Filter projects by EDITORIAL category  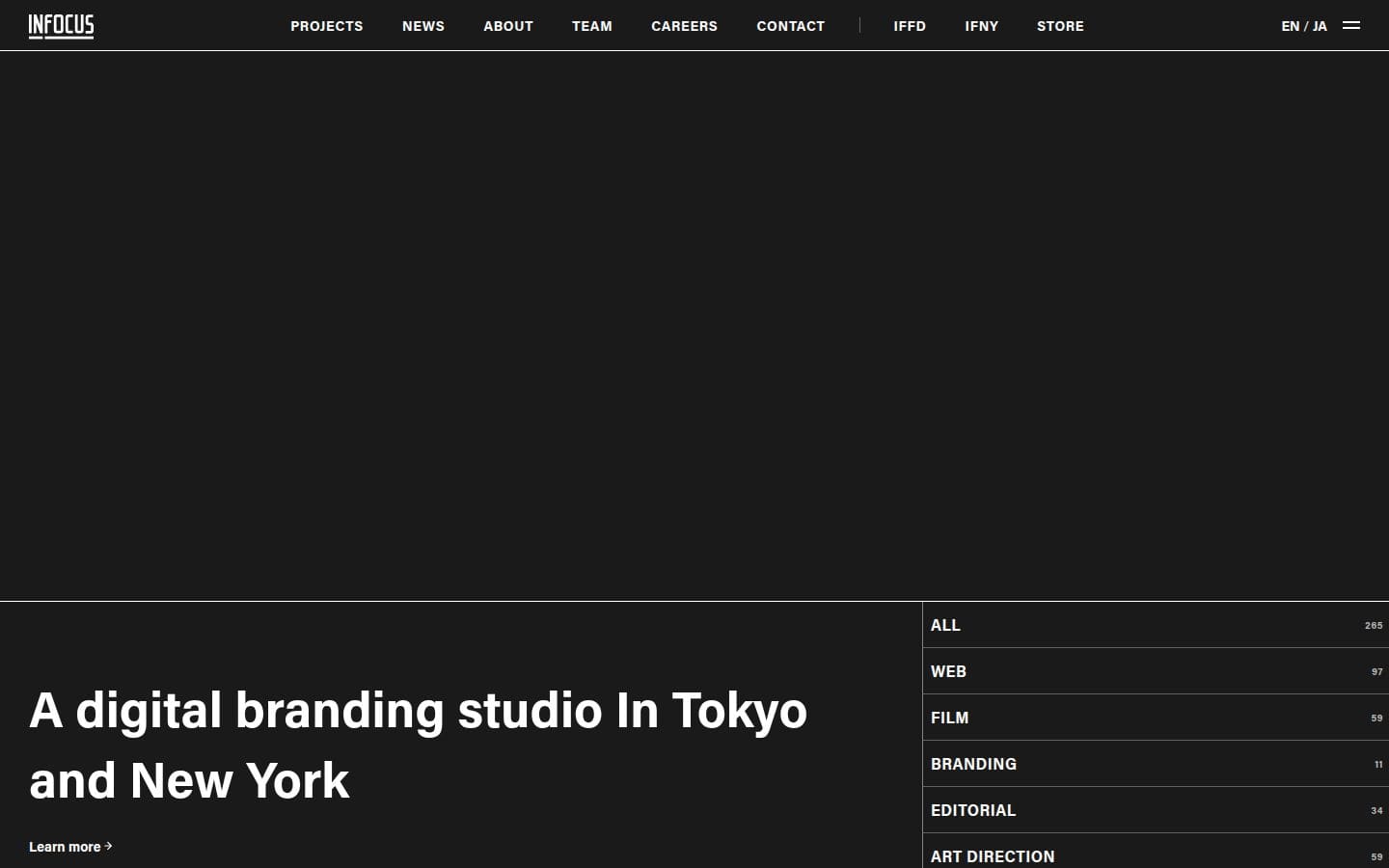tap(1156, 810)
